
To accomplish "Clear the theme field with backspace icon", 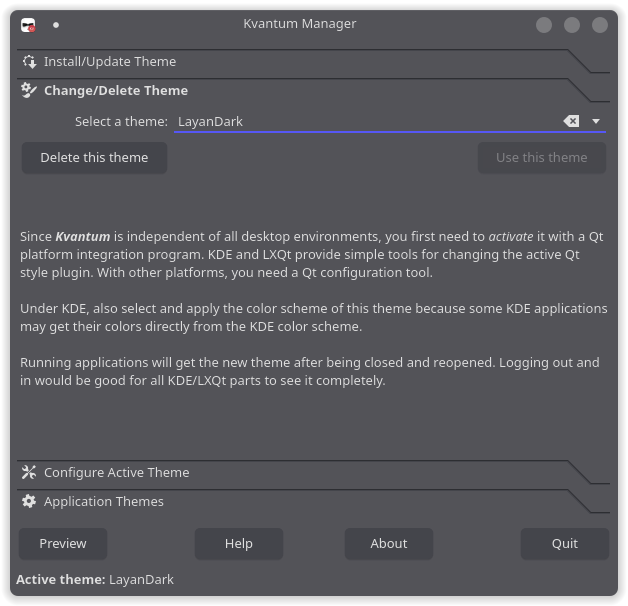I will point(572,121).
